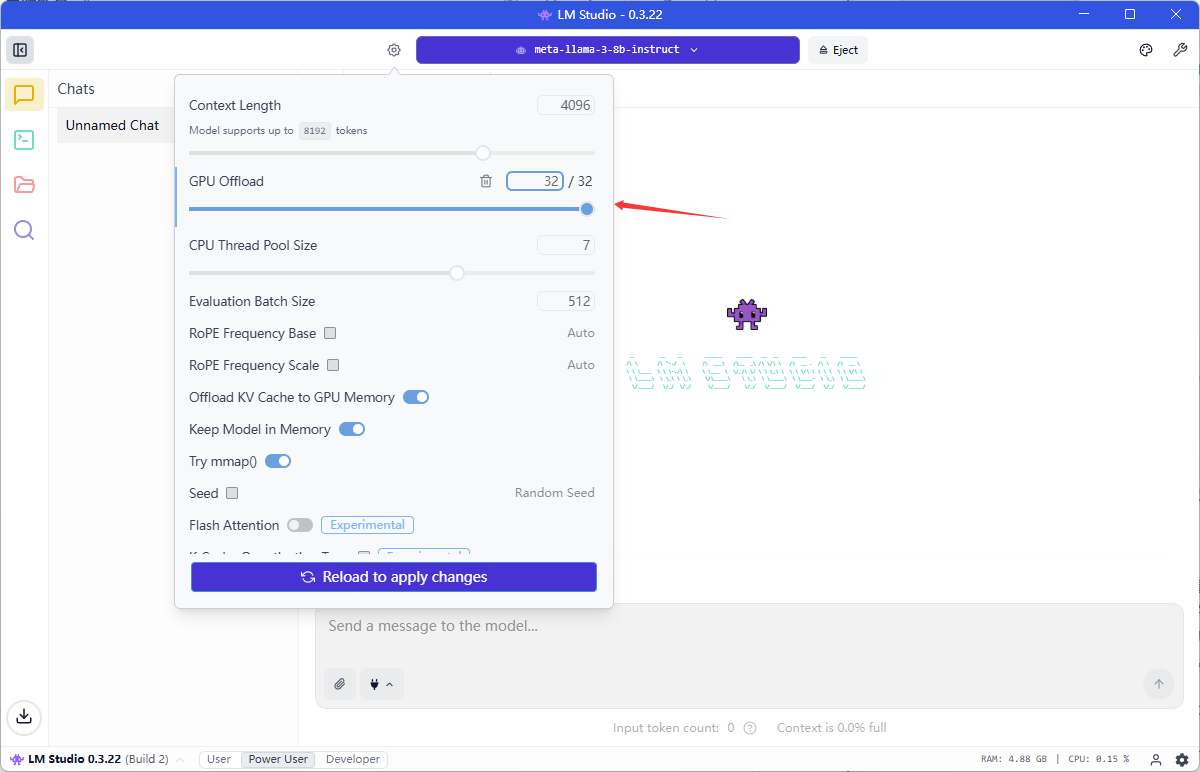Screen dimensions: 1200x772
Task: Click the Chats panel heading
Action: [76, 89]
